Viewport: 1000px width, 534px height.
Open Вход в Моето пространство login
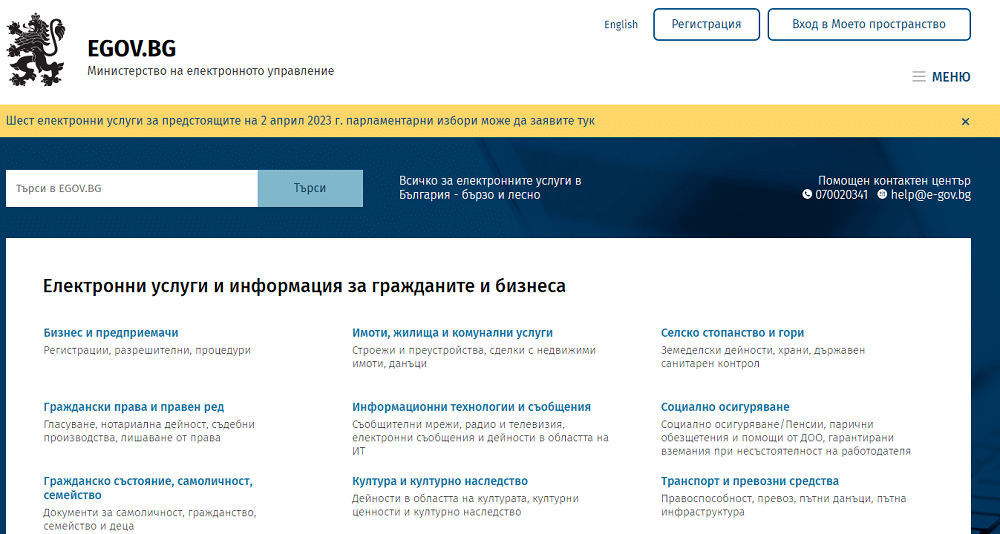868,25
